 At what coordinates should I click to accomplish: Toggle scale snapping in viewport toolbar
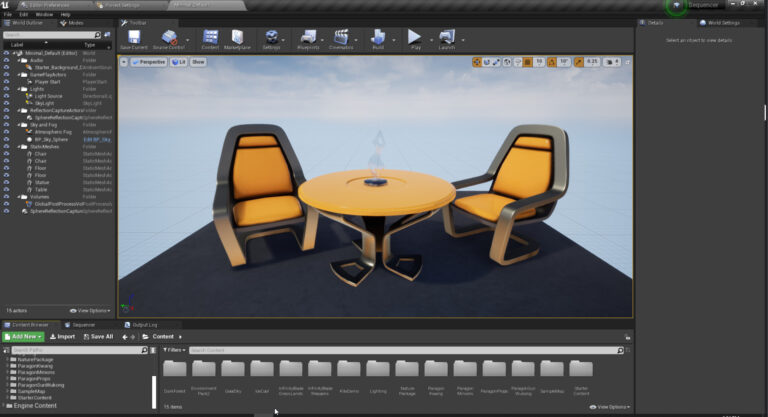pos(578,62)
